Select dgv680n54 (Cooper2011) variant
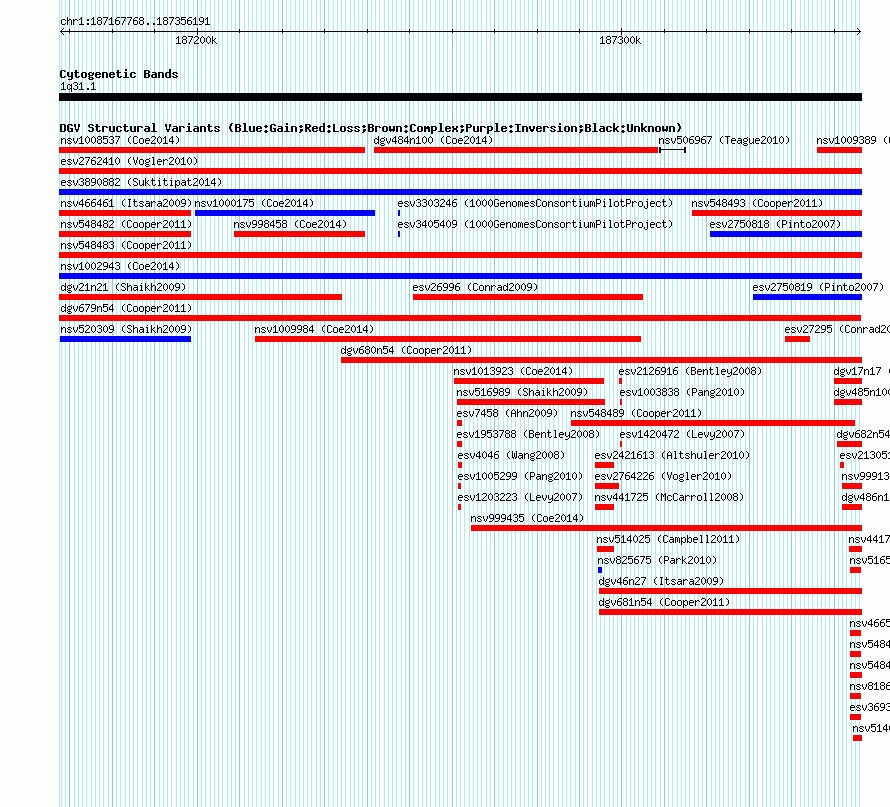 point(406,350)
